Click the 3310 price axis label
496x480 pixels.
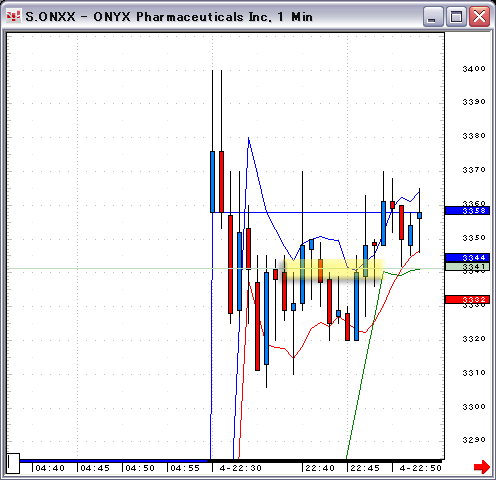click(x=474, y=373)
